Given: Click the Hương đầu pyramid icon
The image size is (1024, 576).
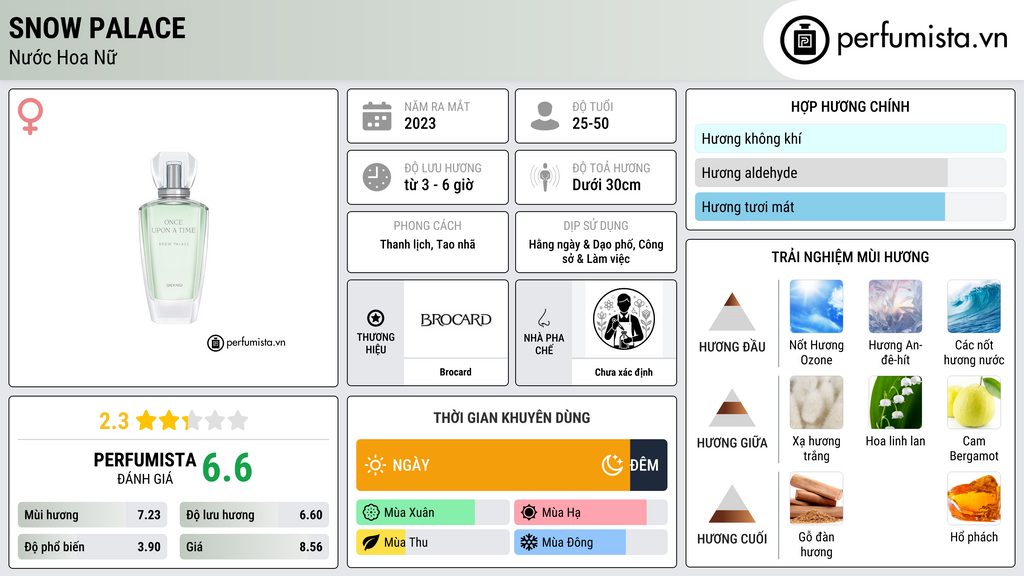Looking at the screenshot, I should point(732,312).
